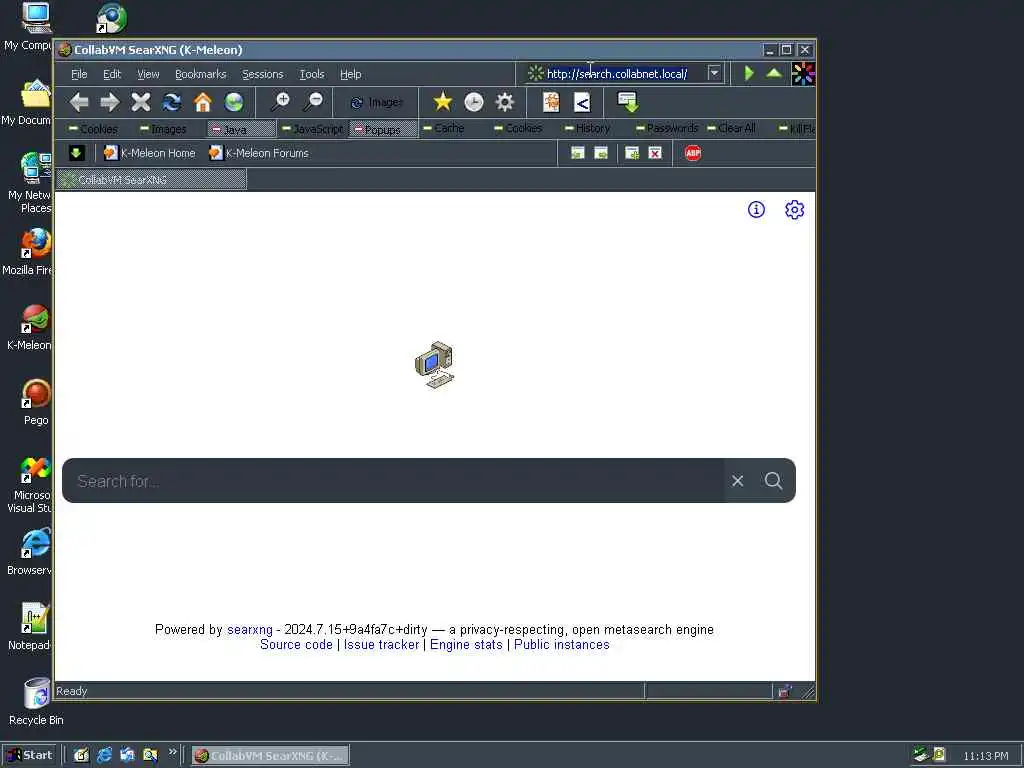Click the new tab icon with plus
1024x768 pixels.
coord(632,153)
